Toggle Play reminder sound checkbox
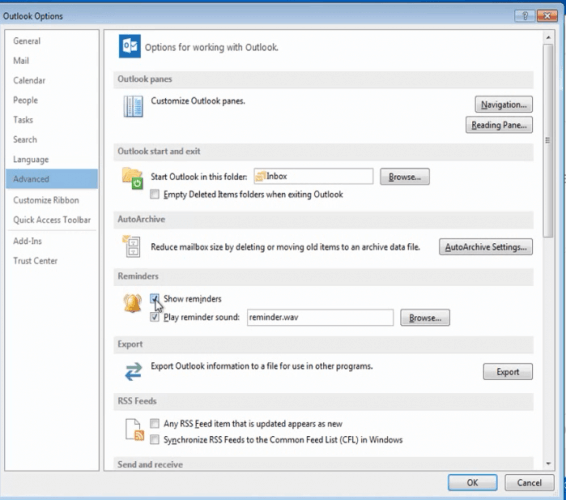Screen dimensions: 566x500 pyautogui.click(x=154, y=317)
